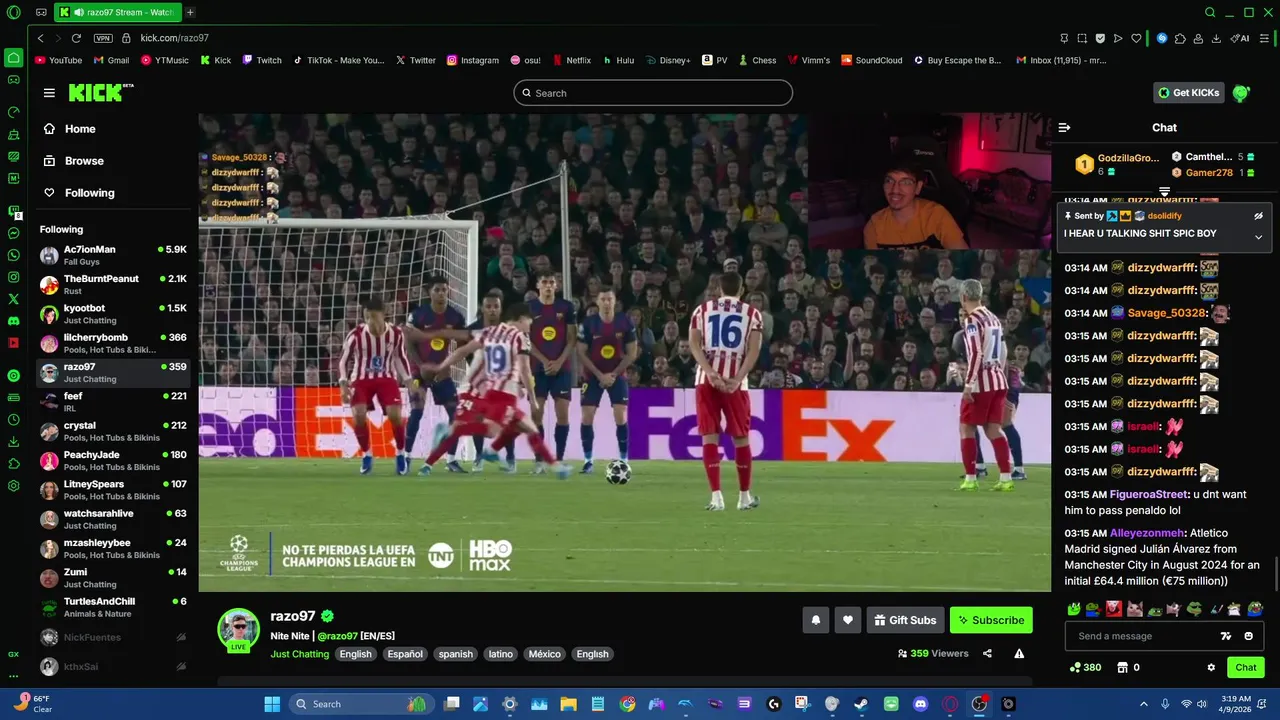The height and width of the screenshot is (720, 1280).
Task: Focus the Kick search field
Action: 653,93
